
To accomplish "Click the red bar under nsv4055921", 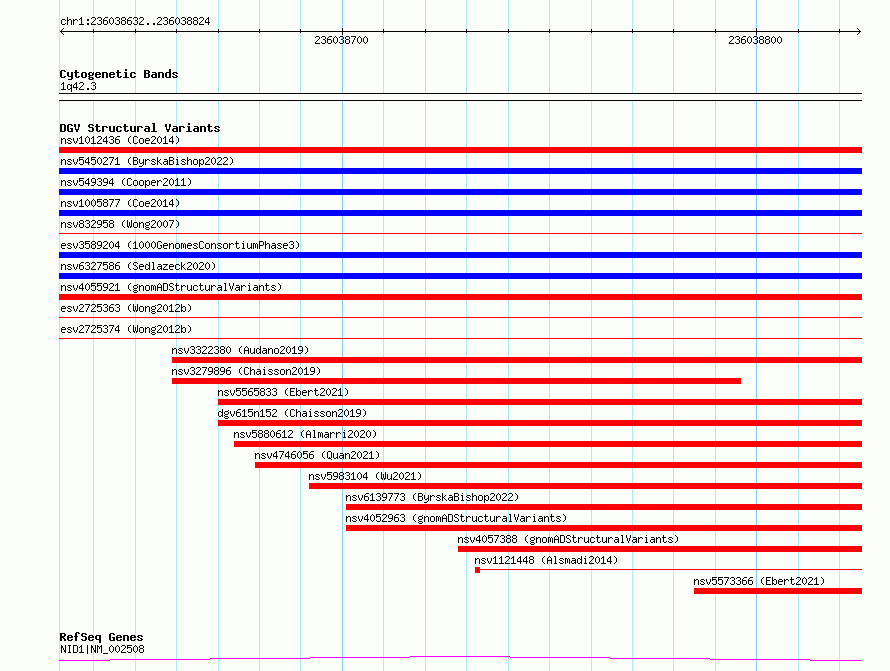I will [x=460, y=297].
